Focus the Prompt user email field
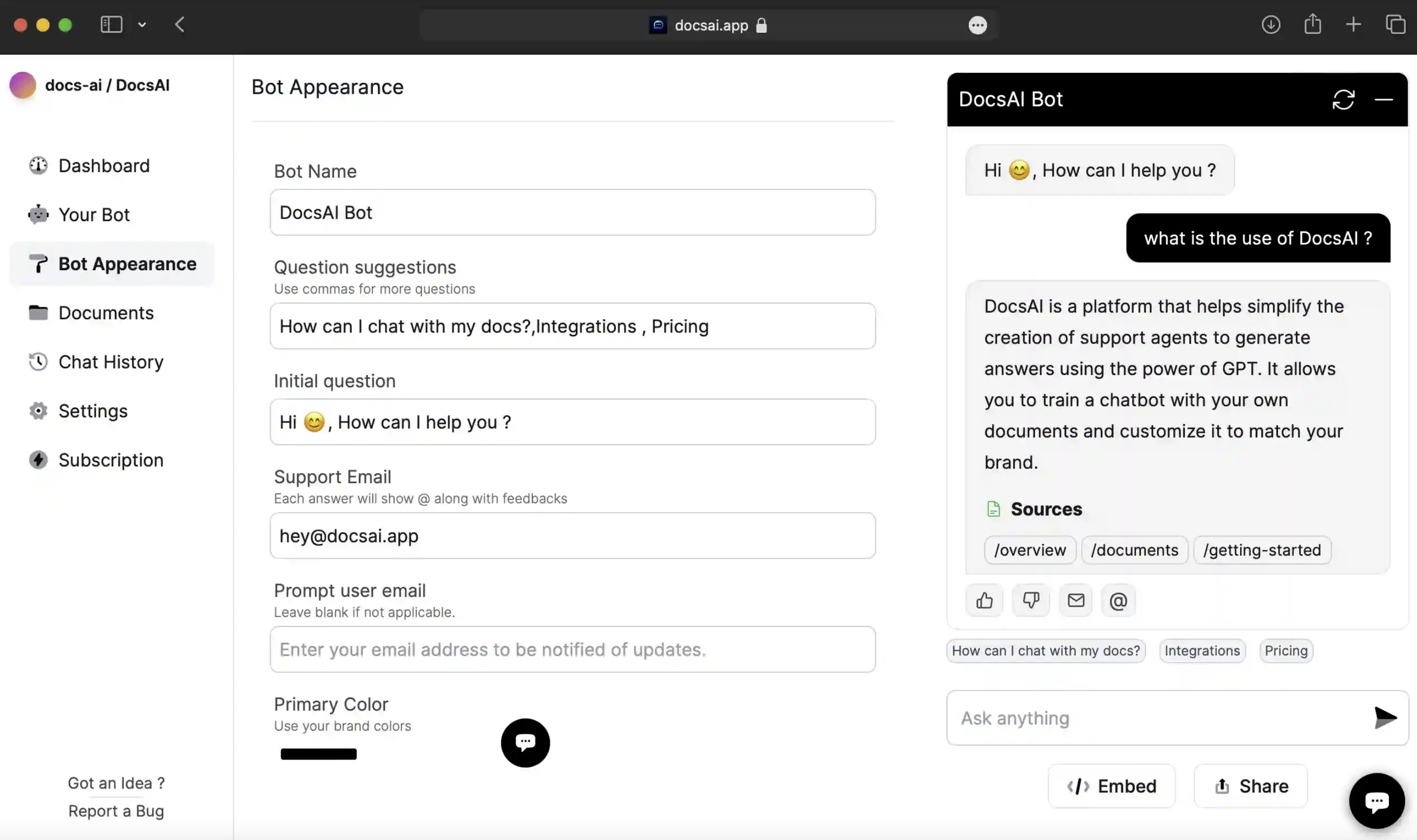This screenshot has height=840, width=1417. pyautogui.click(x=572, y=649)
